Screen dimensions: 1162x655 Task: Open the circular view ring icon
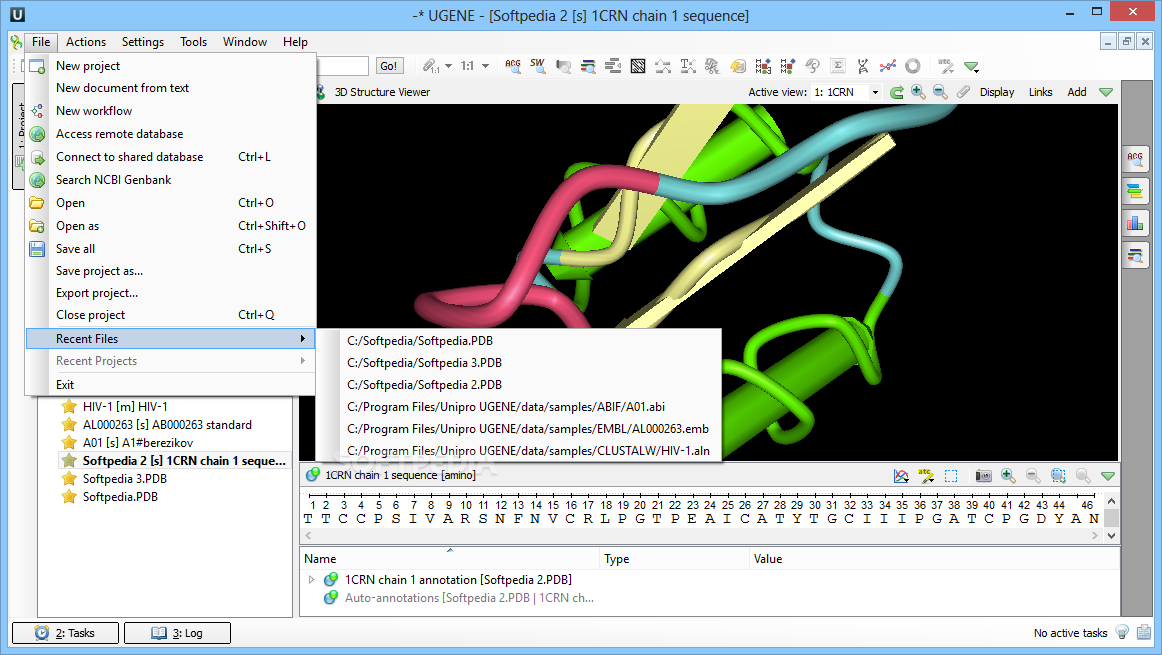tap(913, 66)
